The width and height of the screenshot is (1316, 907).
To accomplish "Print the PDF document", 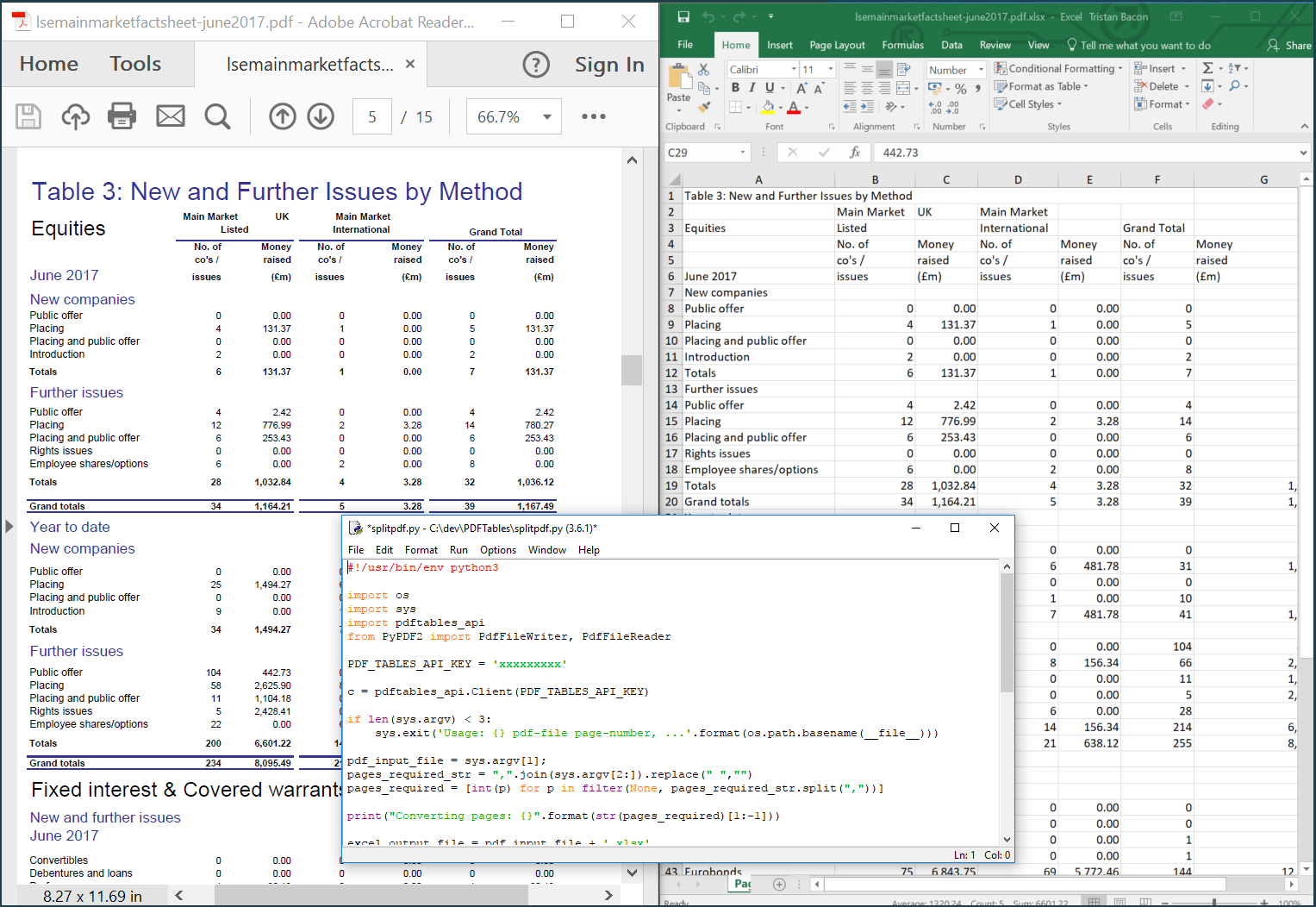I will pos(122,116).
